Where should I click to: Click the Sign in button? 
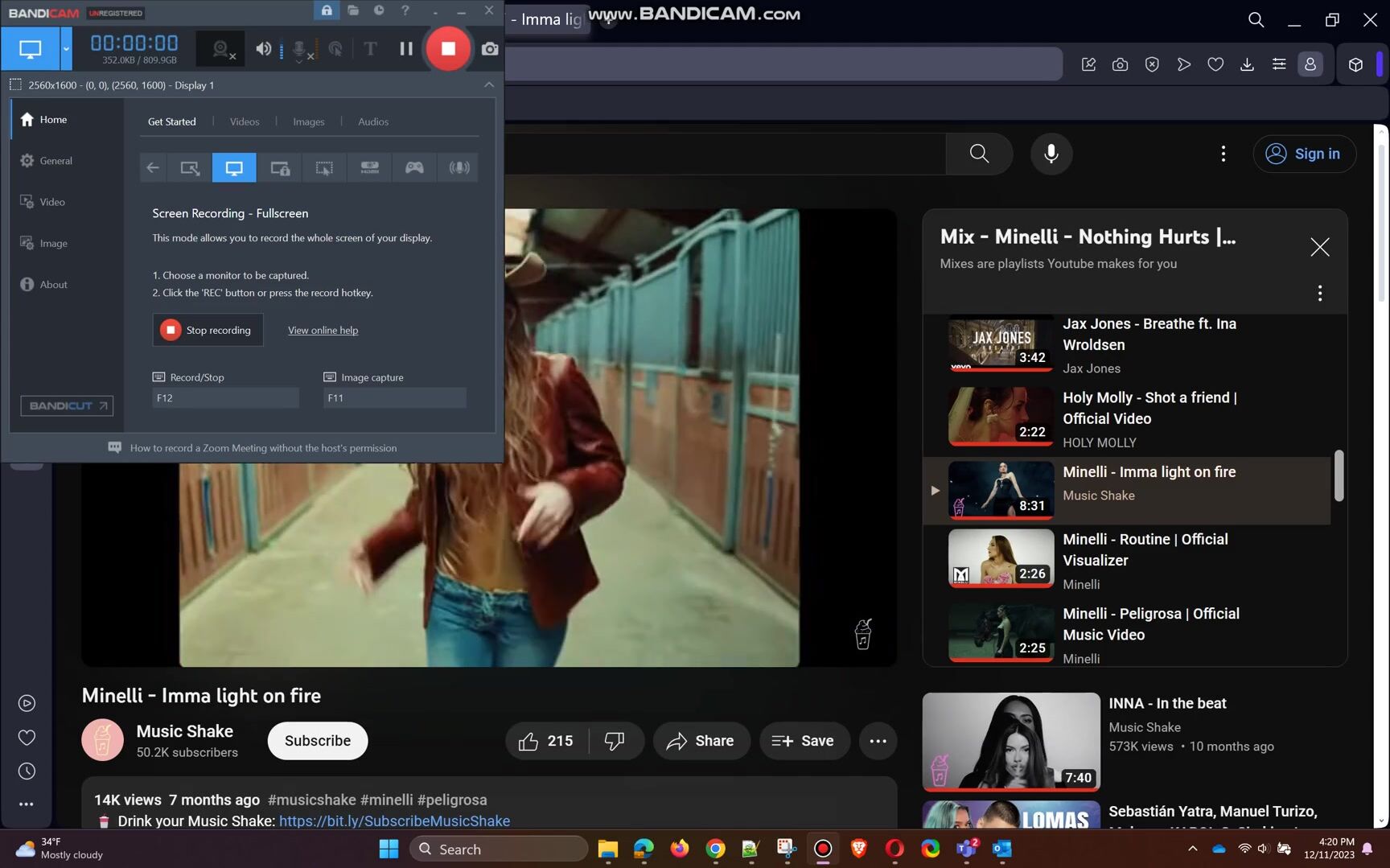(x=1305, y=154)
